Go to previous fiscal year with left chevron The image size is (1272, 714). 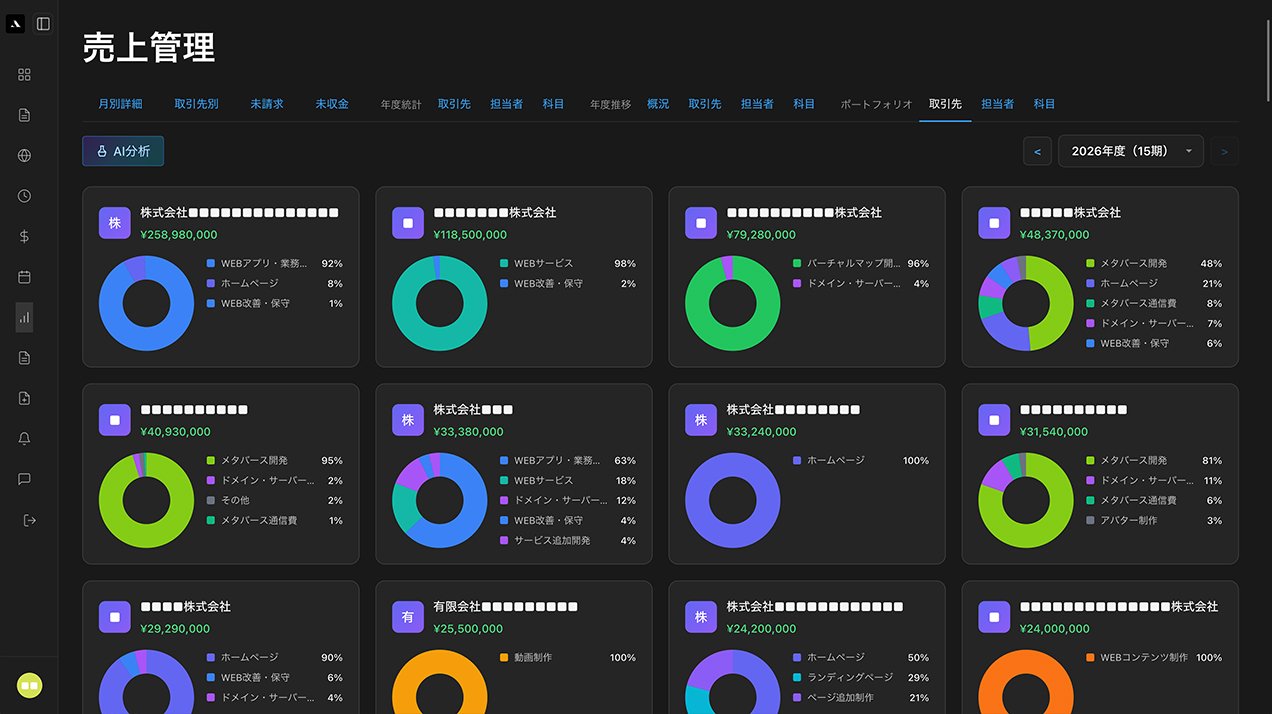coord(1037,151)
